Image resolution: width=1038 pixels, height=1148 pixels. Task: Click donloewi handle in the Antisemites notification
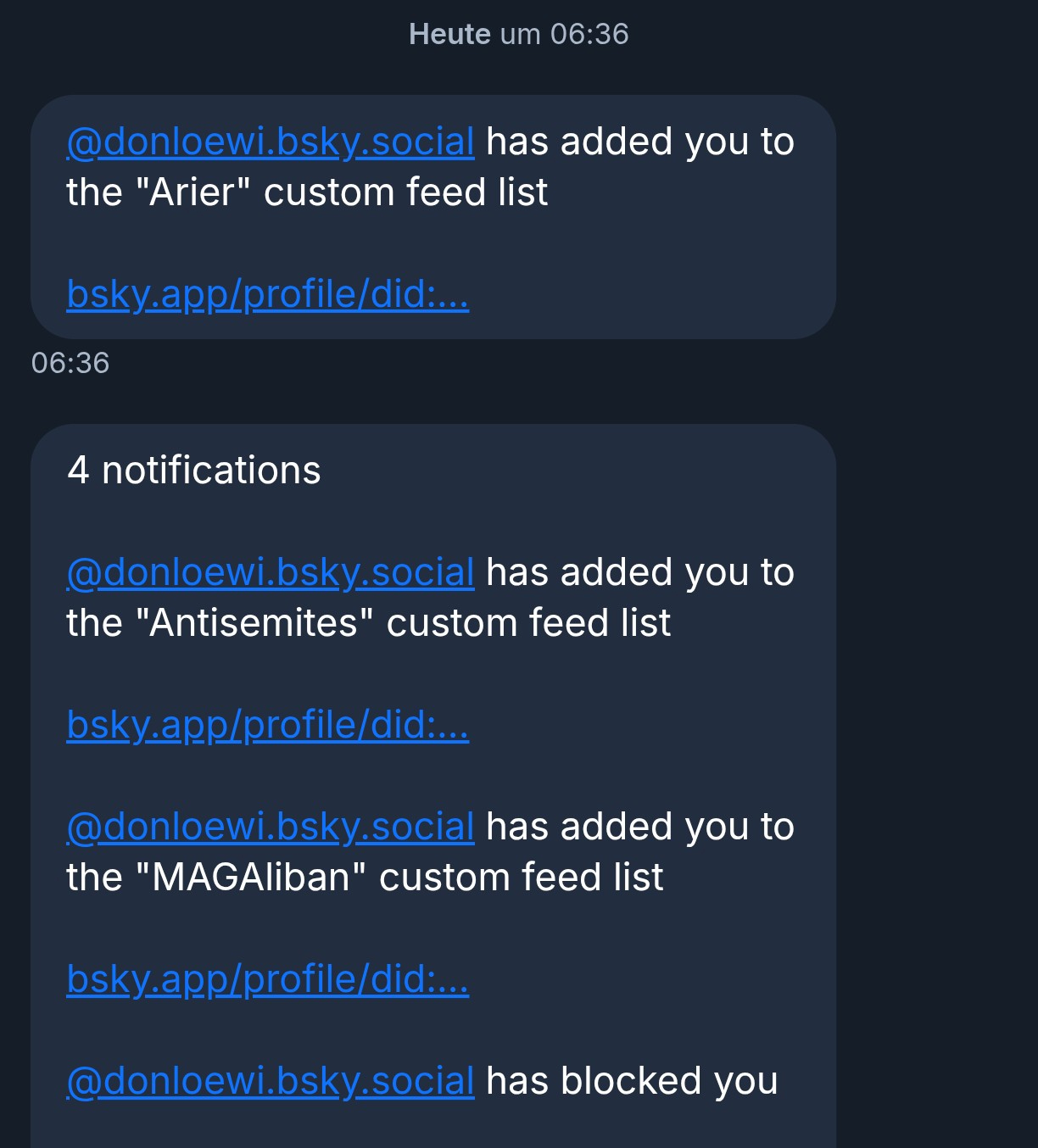[x=270, y=572]
